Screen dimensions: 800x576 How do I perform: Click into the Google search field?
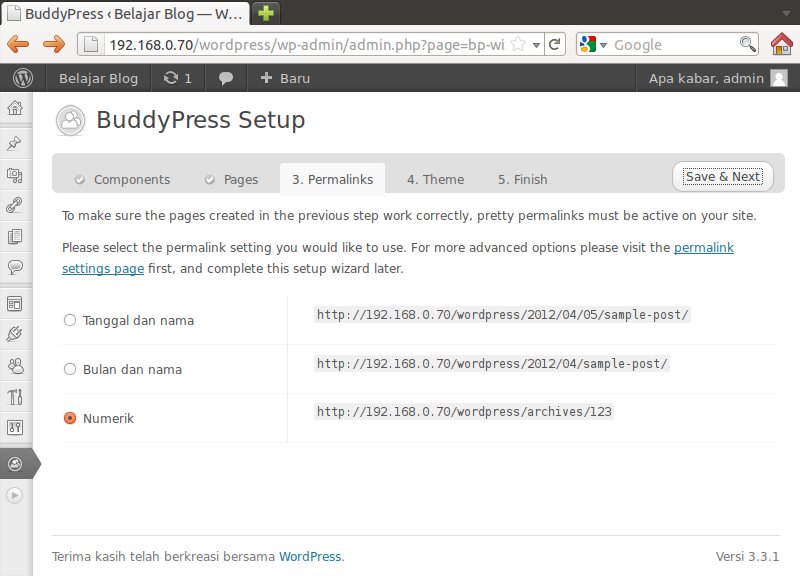674,44
